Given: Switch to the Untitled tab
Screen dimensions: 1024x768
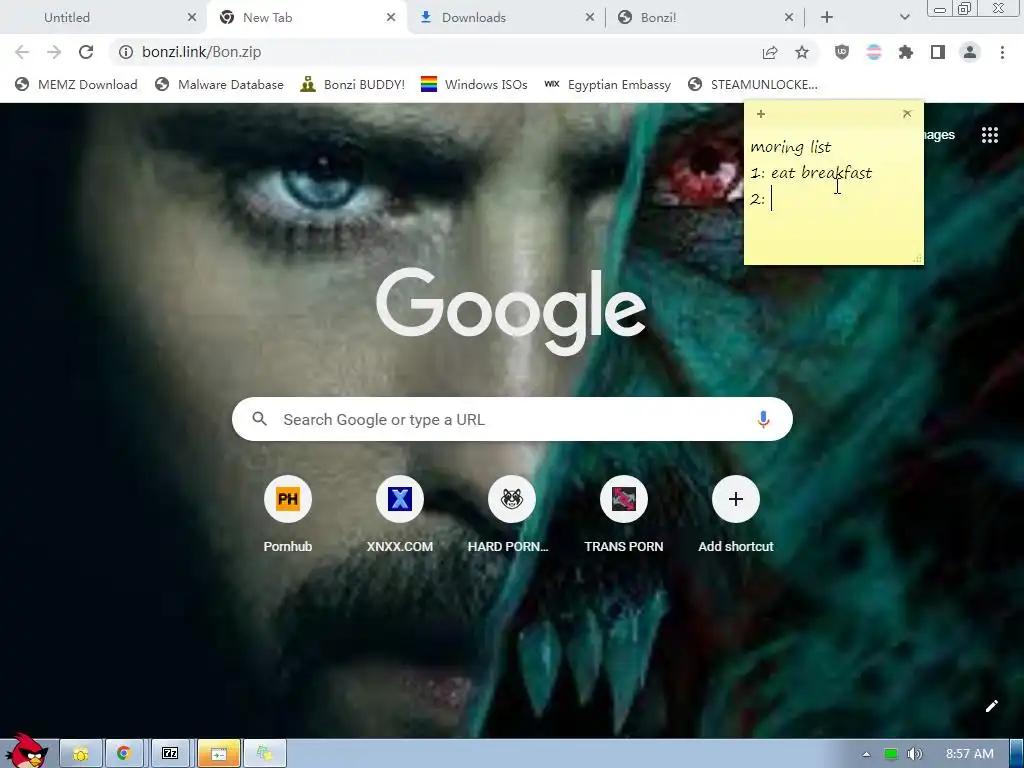Looking at the screenshot, I should pos(104,18).
